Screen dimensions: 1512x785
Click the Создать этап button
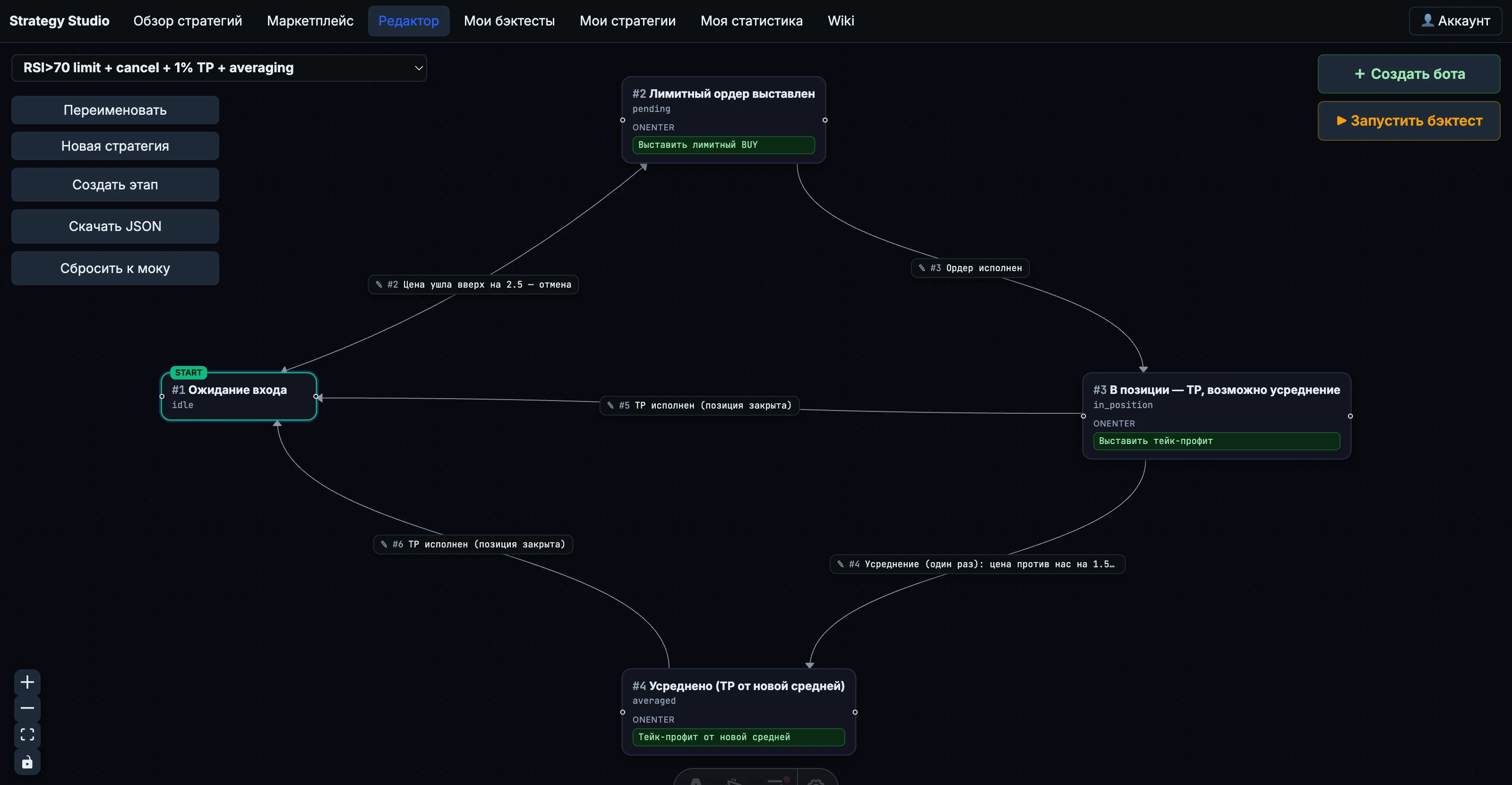(x=115, y=185)
